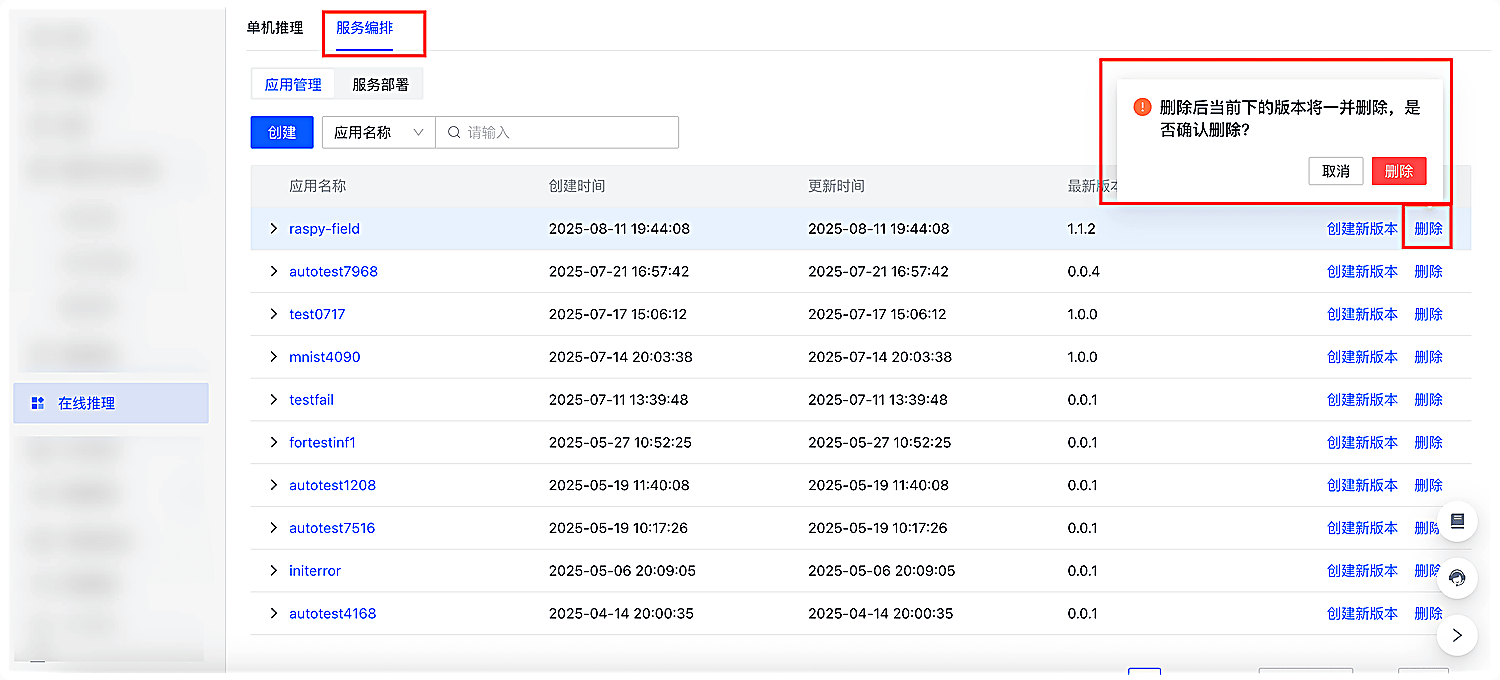1500x680 pixels.
Task: Click the 应用名称 column header
Action: pos(317,186)
